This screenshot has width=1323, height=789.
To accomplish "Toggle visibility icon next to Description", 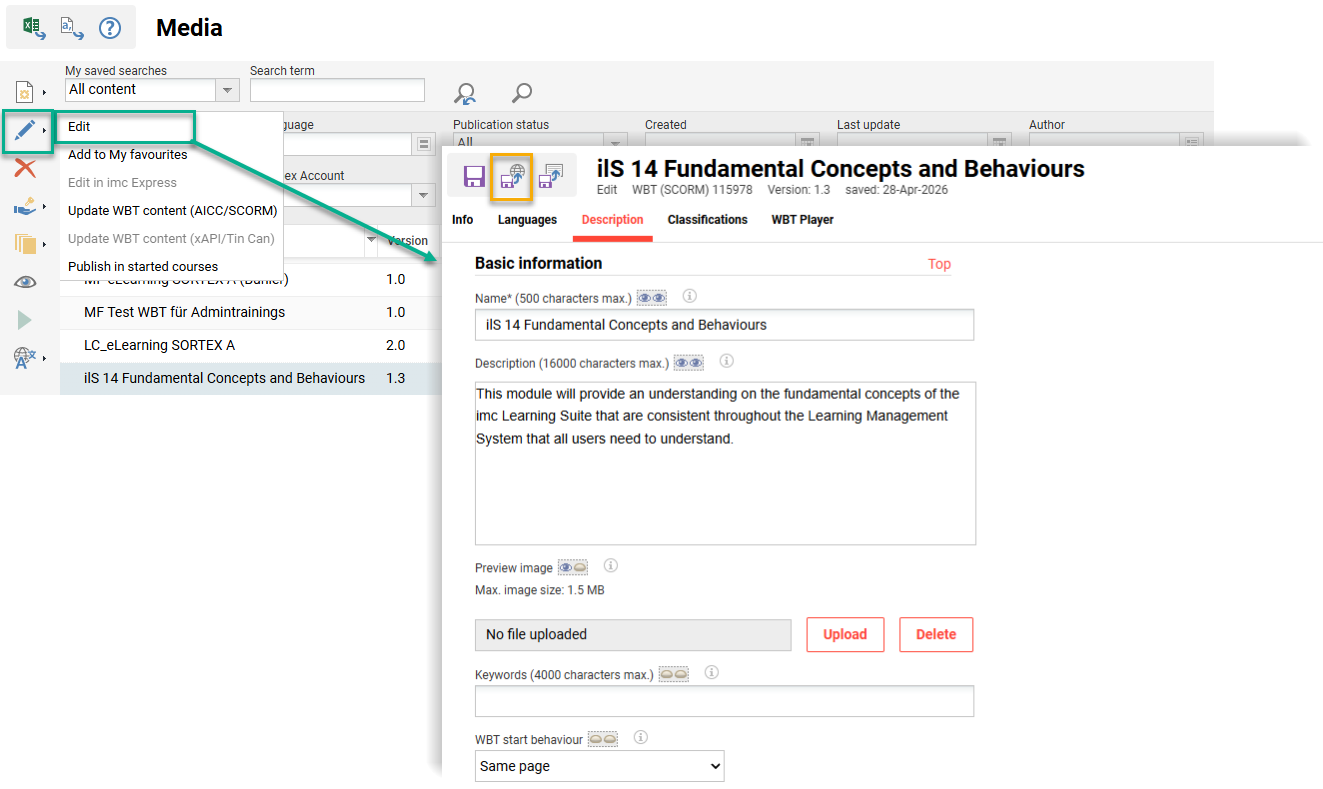I will point(687,361).
